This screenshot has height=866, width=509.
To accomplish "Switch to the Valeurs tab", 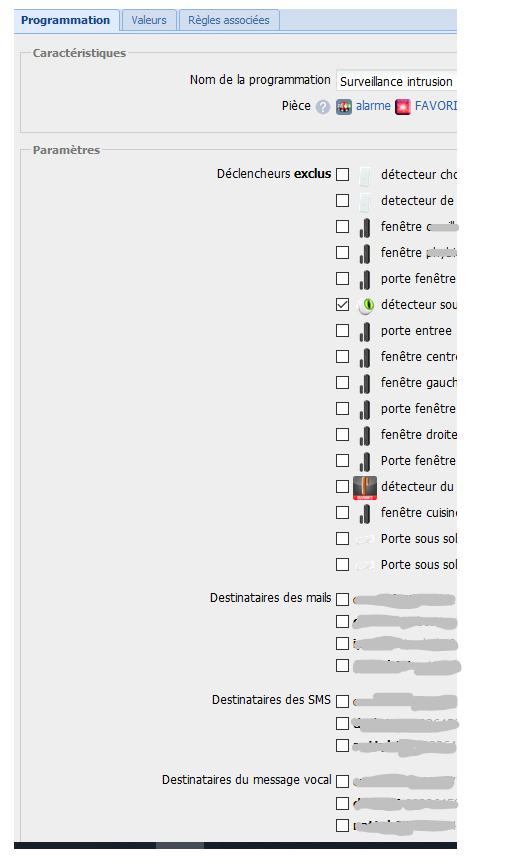I will (x=149, y=20).
